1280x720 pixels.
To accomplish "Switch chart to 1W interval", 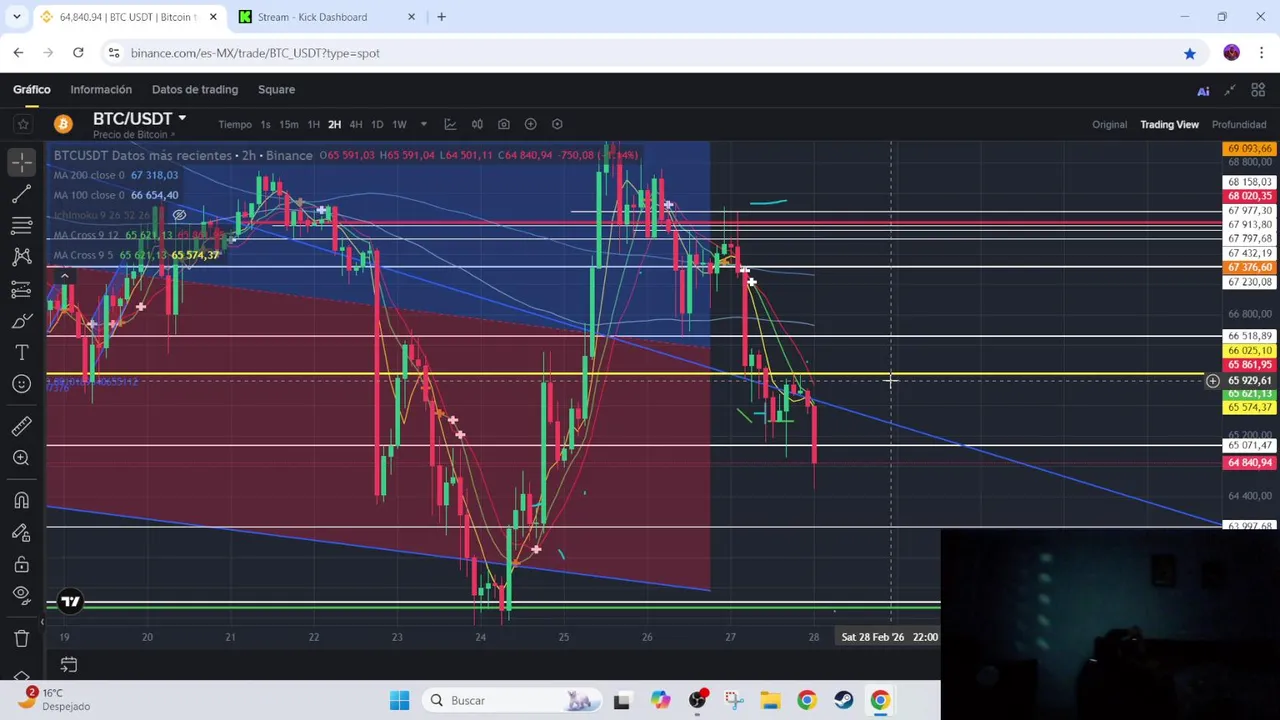I will coord(399,124).
